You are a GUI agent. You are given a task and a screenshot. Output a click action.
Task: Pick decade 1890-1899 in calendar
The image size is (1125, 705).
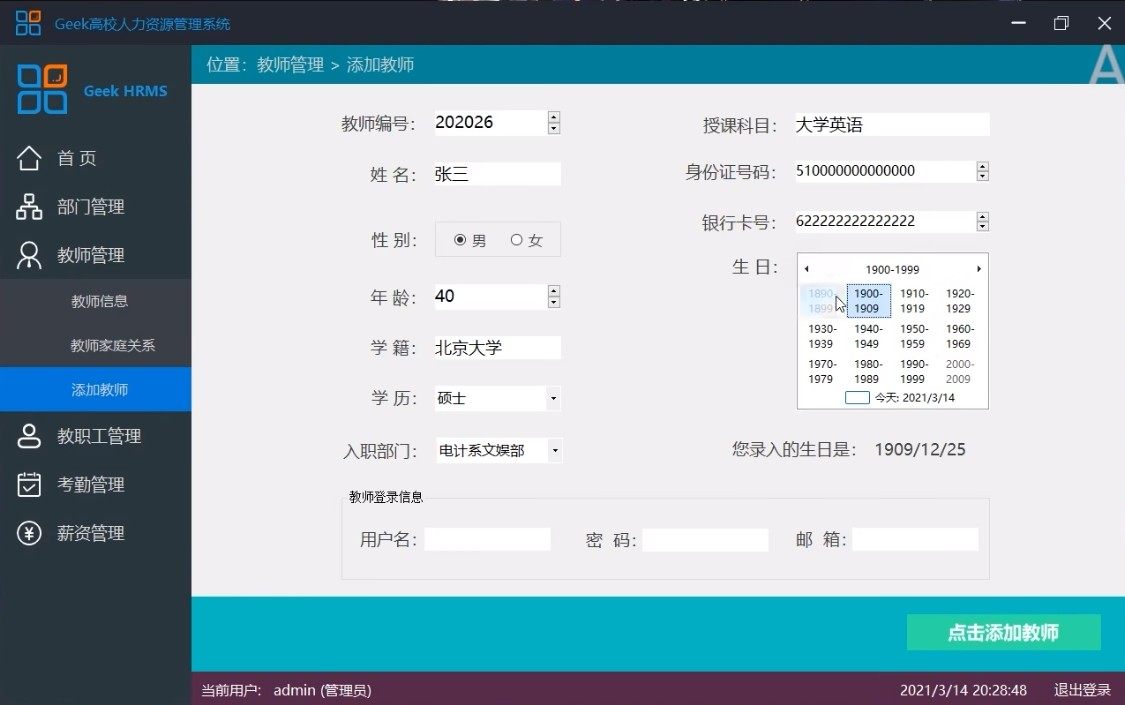822,301
